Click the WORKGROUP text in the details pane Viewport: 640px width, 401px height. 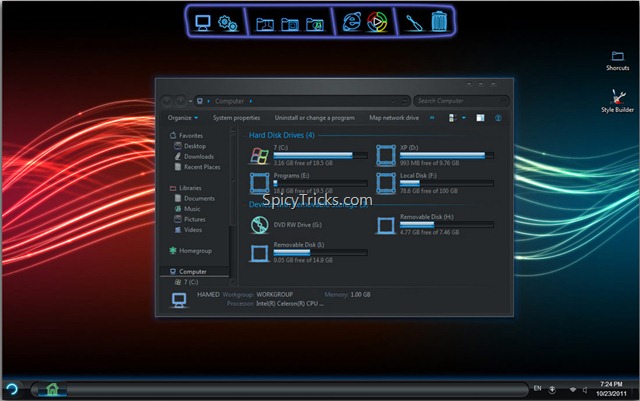coord(274,294)
